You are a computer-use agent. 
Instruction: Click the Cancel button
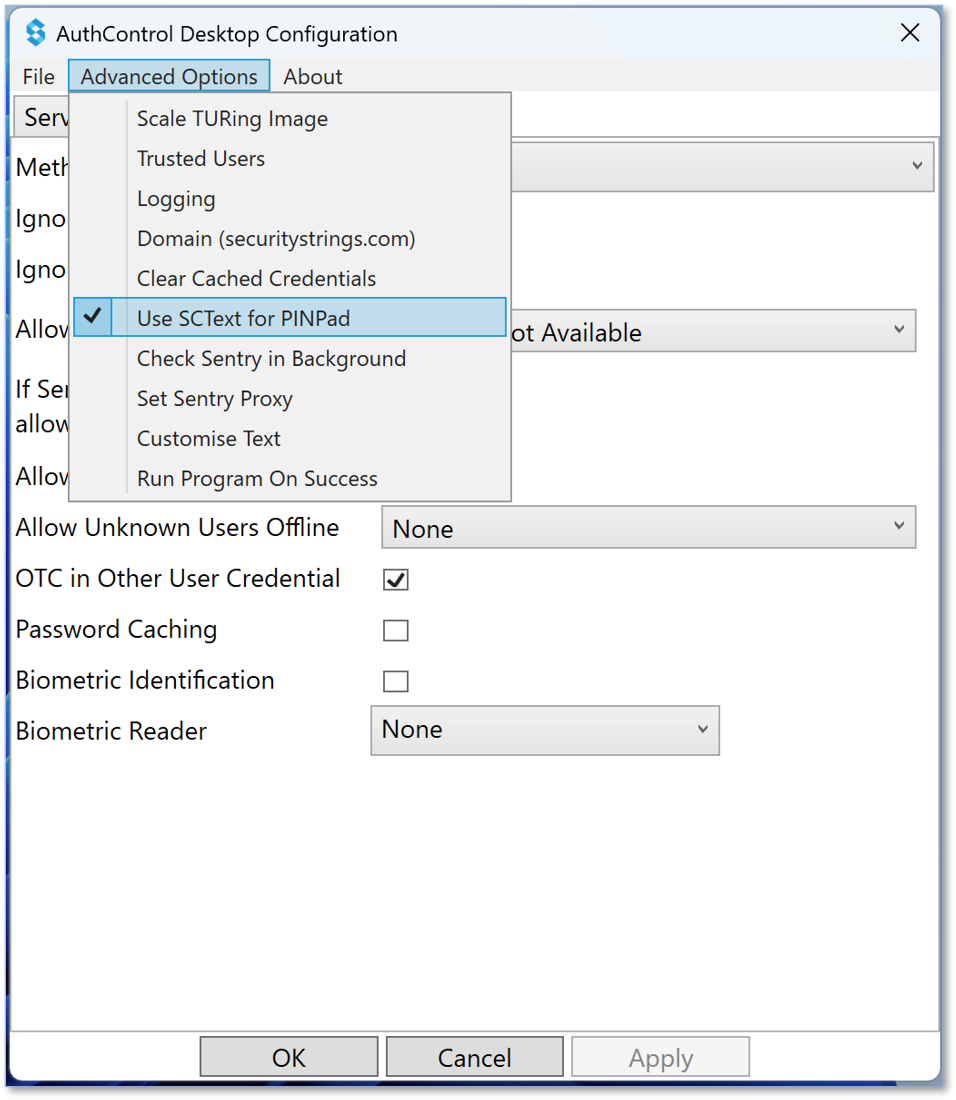click(x=475, y=1057)
